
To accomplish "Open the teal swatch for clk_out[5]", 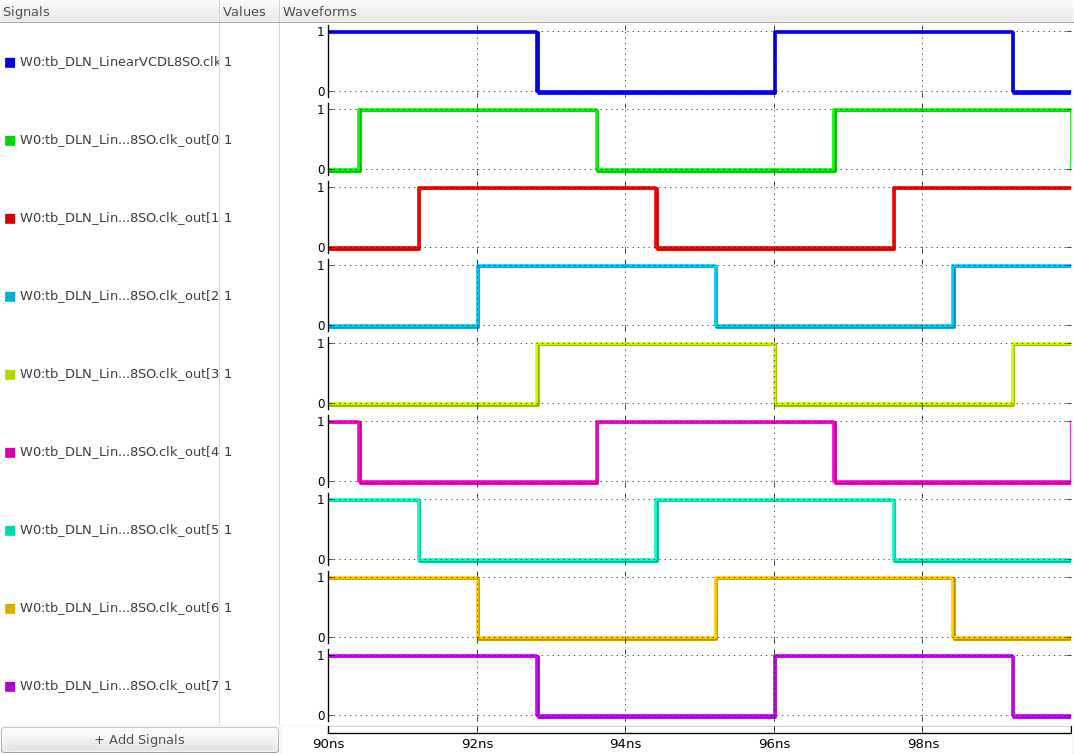I will point(10,530).
